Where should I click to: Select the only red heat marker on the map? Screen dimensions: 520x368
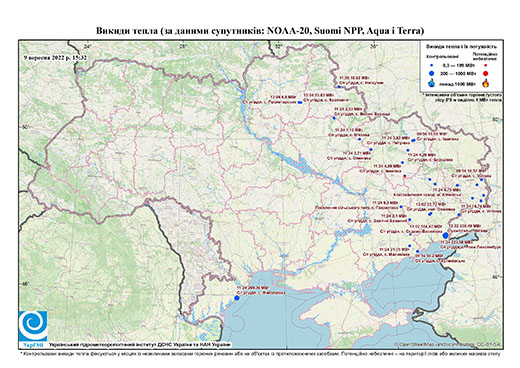coord(405,176)
